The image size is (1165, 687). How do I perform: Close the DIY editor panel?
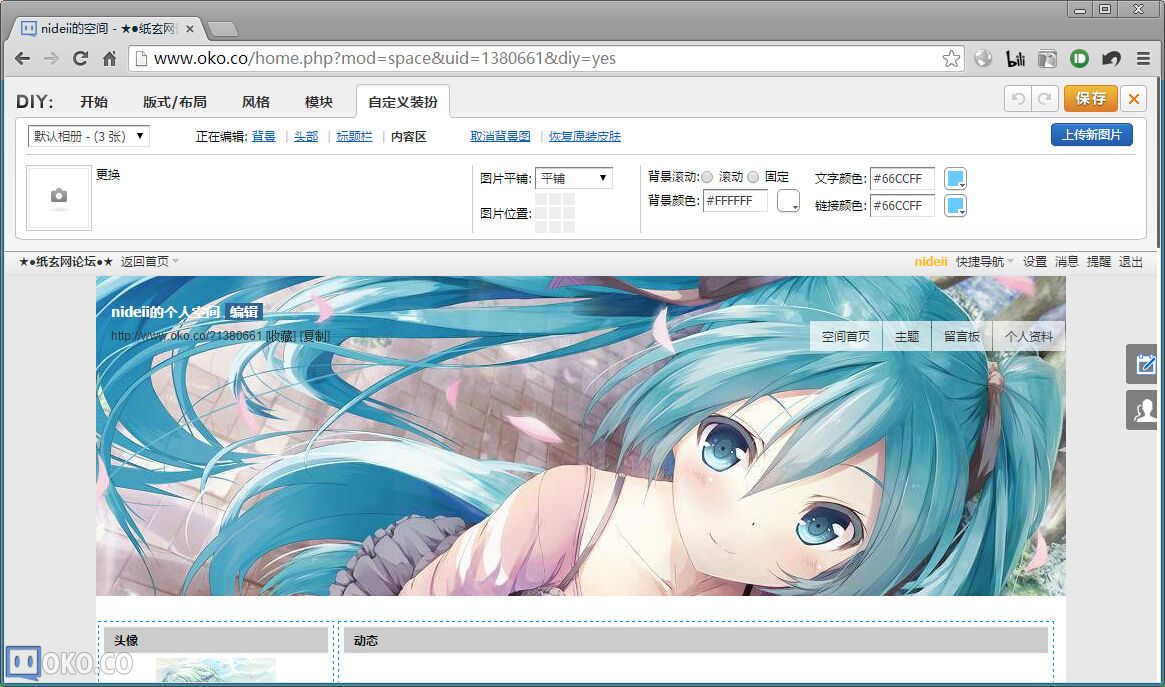(1134, 99)
